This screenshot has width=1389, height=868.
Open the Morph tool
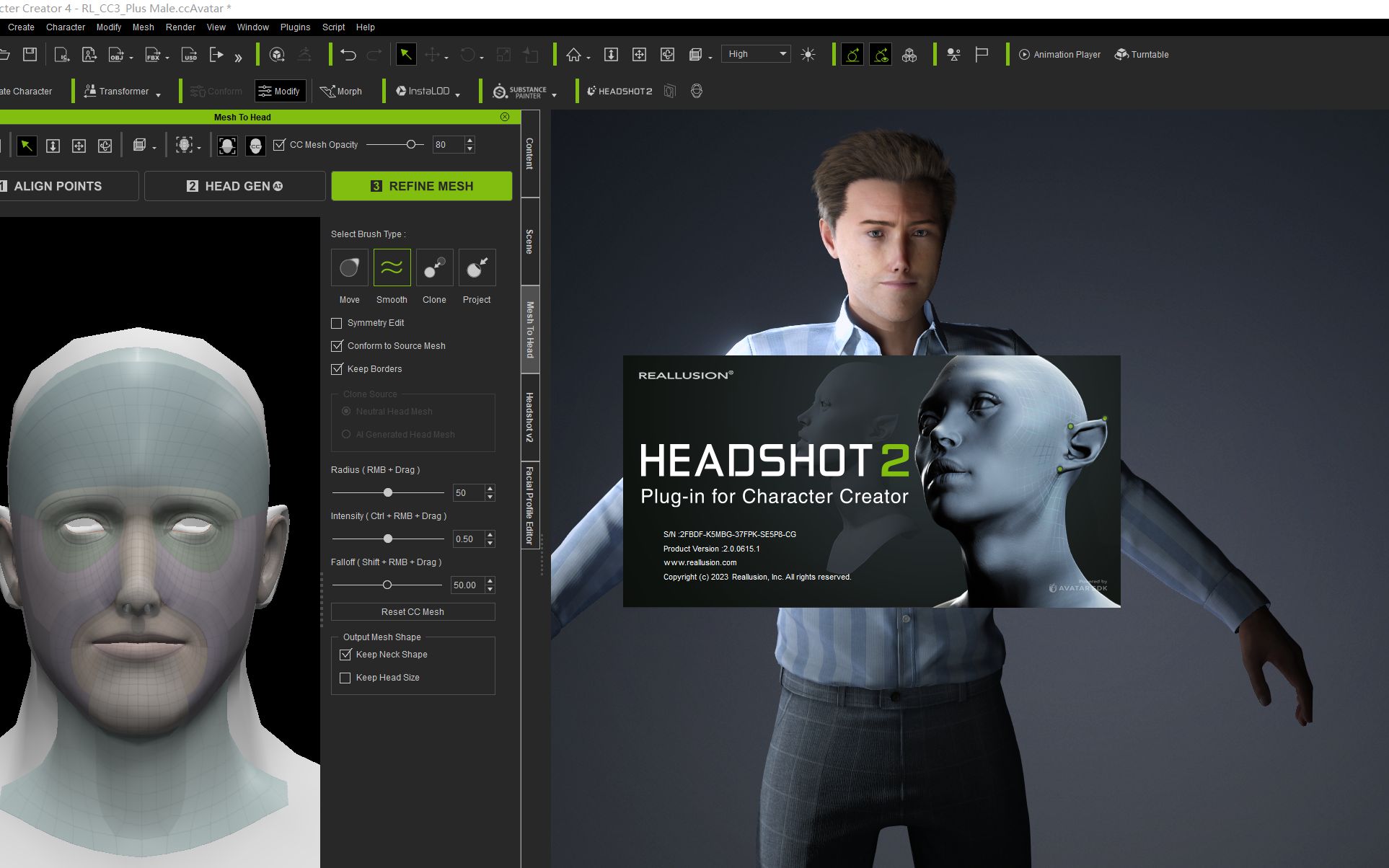tap(342, 91)
